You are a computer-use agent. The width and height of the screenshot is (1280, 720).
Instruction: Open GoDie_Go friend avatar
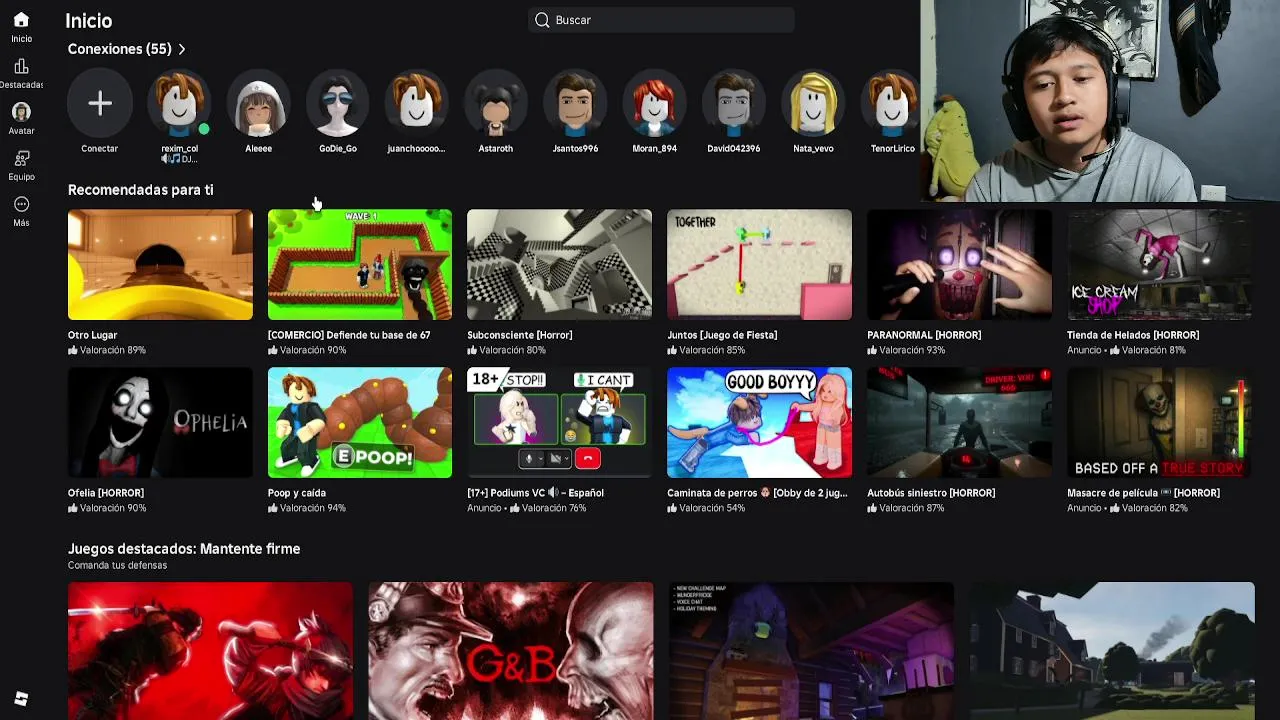point(338,104)
